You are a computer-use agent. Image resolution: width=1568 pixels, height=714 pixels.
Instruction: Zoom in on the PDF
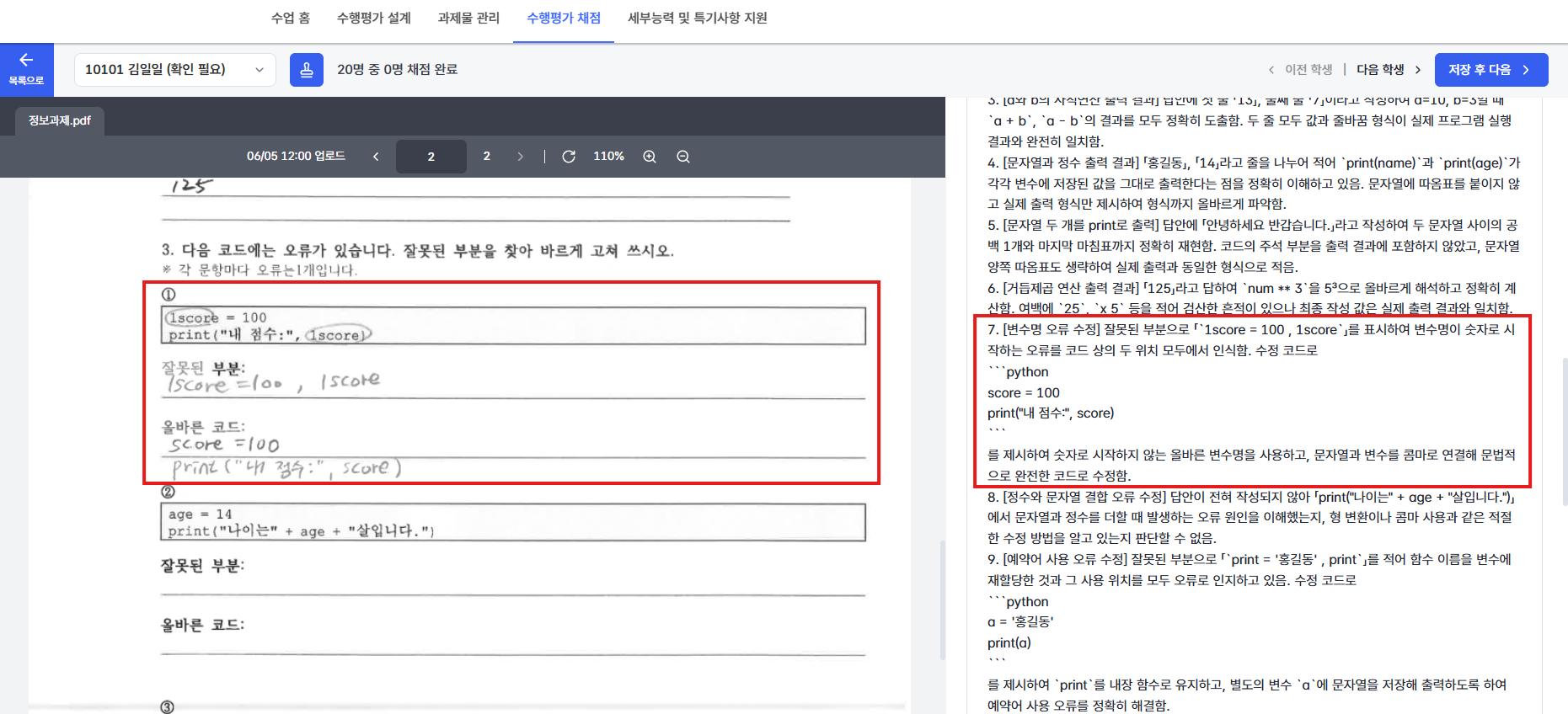650,157
